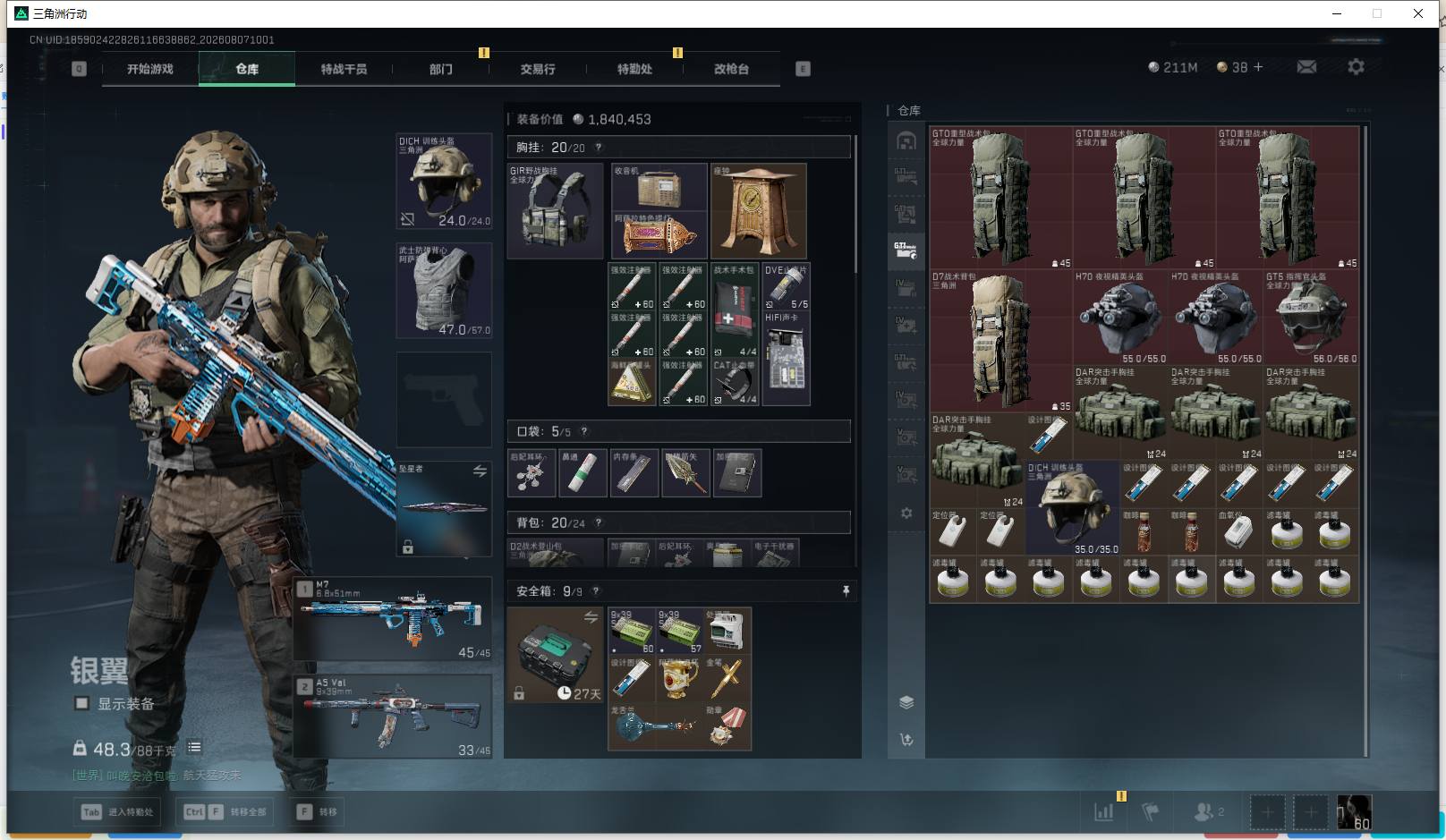Image resolution: width=1446 pixels, height=840 pixels.
Task: Select the 座钟 clock item
Action: click(x=759, y=211)
